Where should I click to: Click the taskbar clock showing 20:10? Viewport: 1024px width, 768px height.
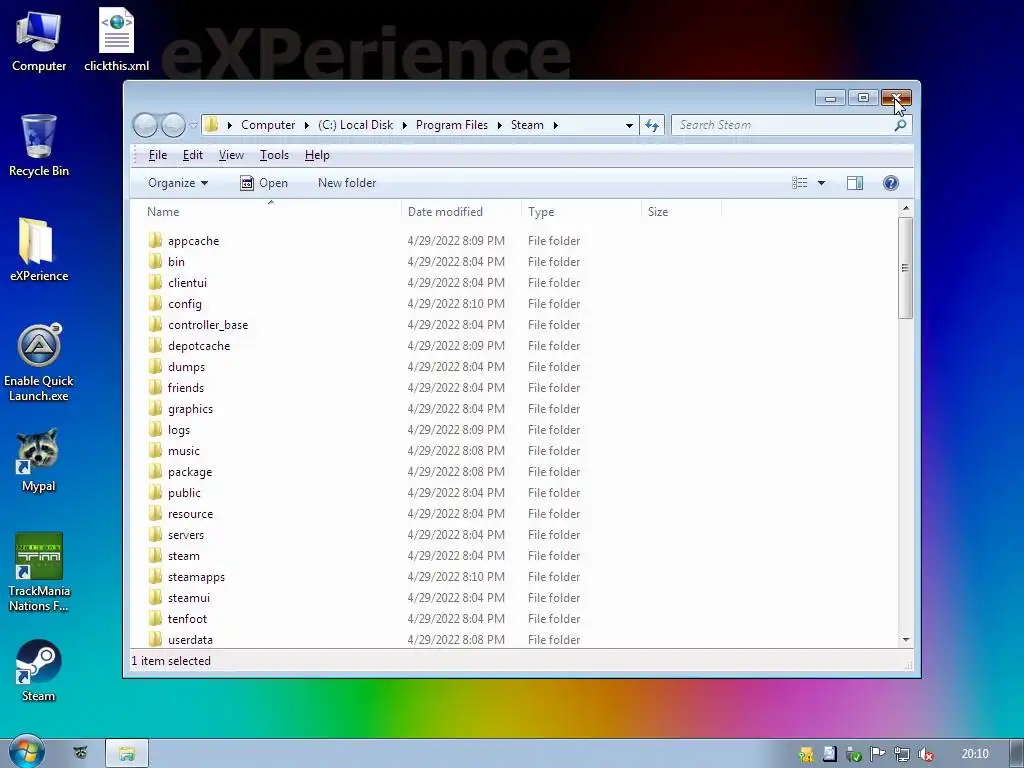point(974,754)
